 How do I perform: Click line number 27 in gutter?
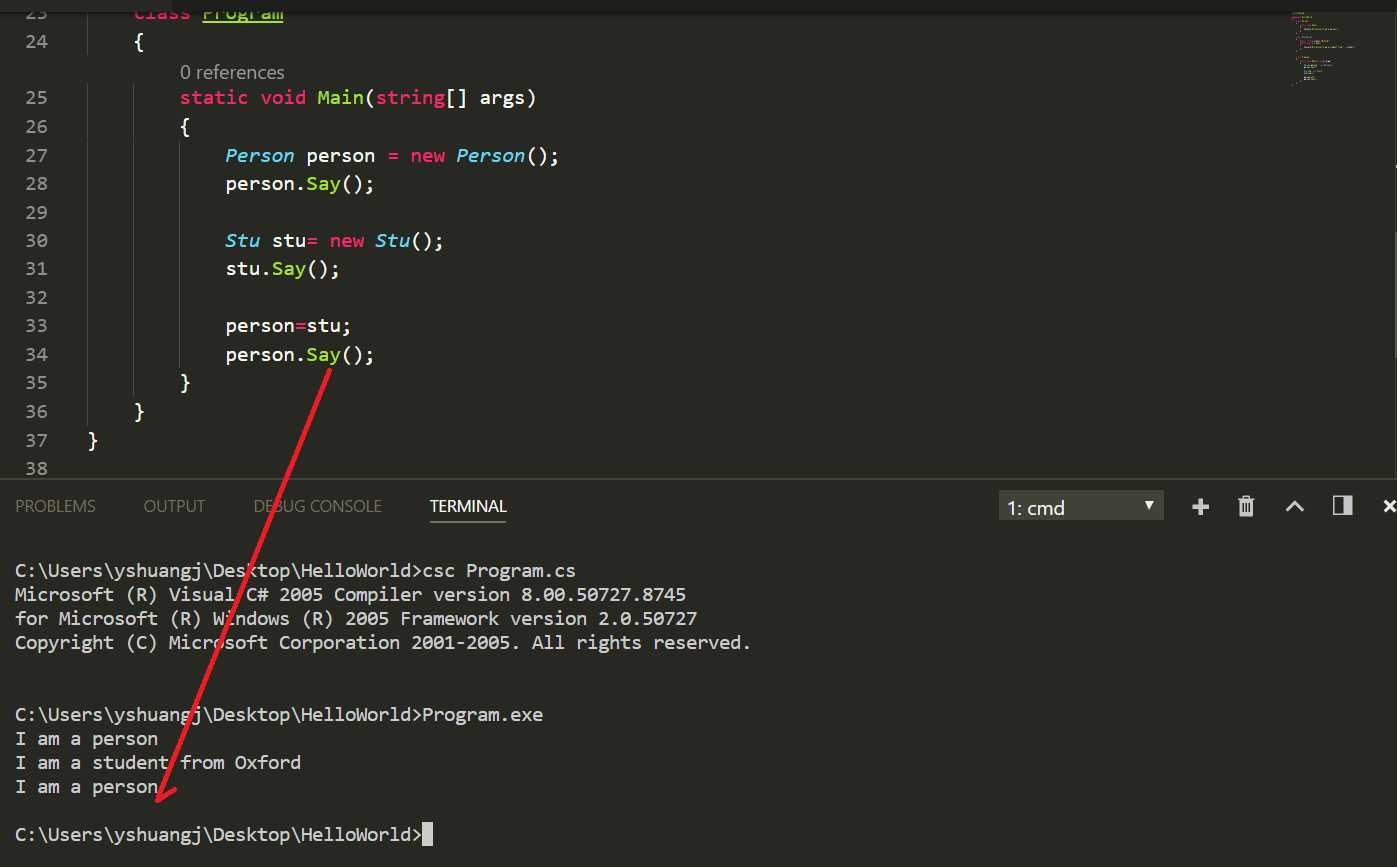coord(36,155)
